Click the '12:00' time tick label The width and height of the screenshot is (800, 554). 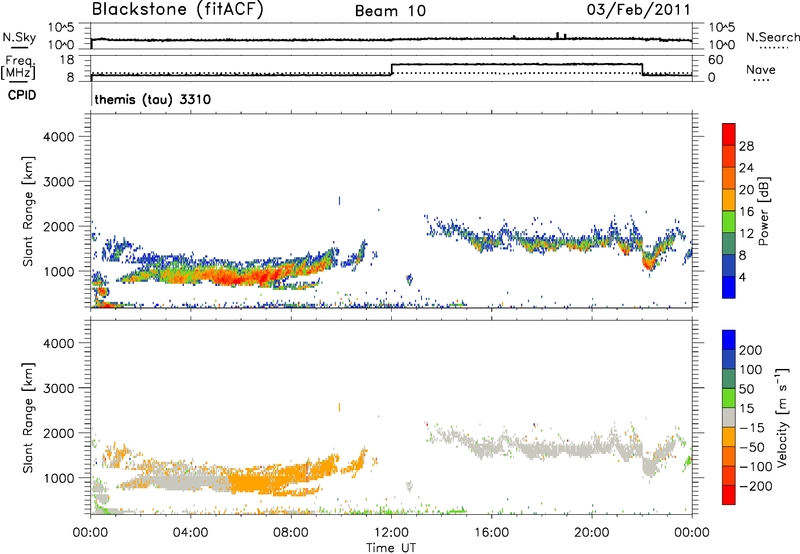(391, 533)
